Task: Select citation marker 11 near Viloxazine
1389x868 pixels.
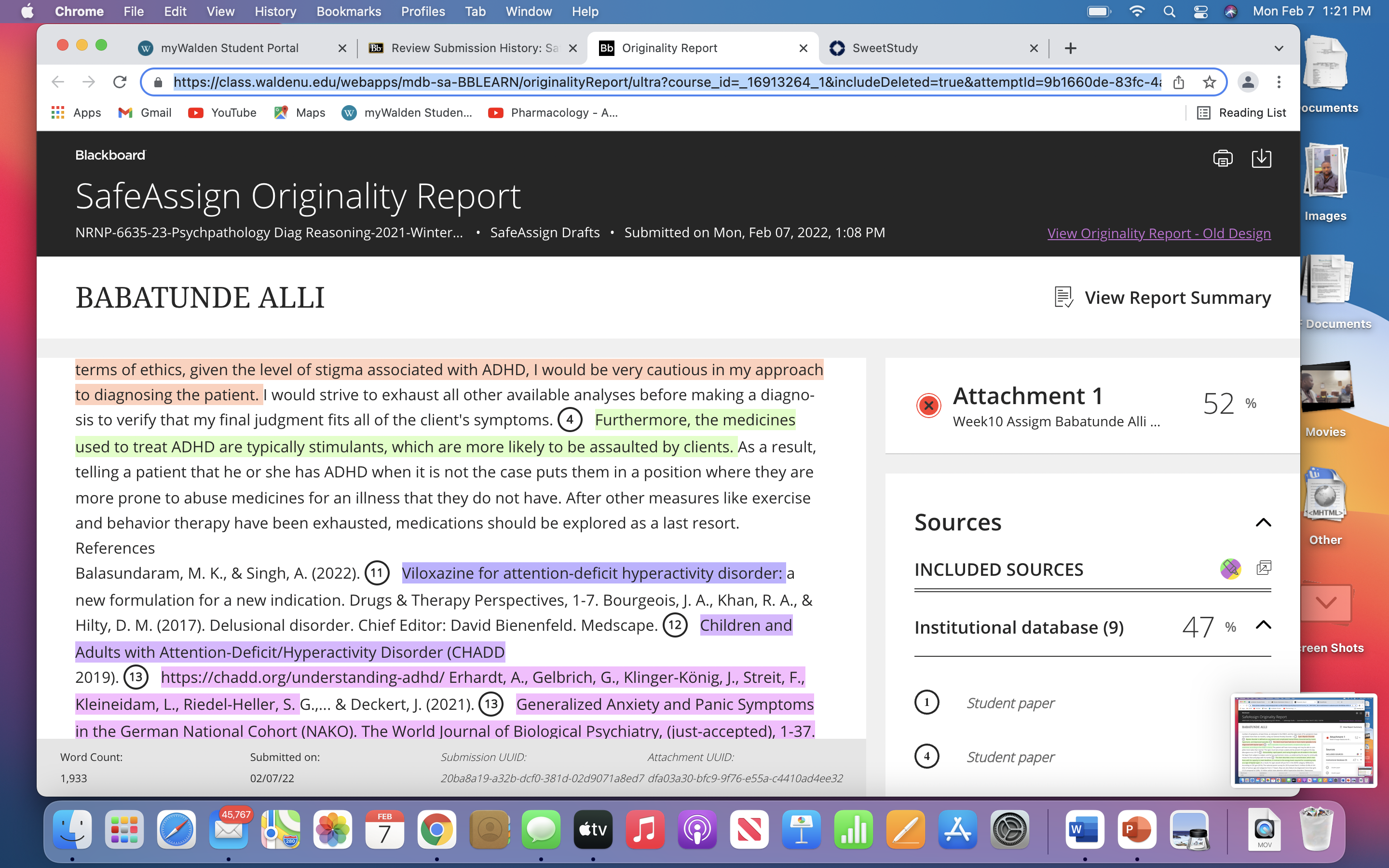Action: point(377,573)
